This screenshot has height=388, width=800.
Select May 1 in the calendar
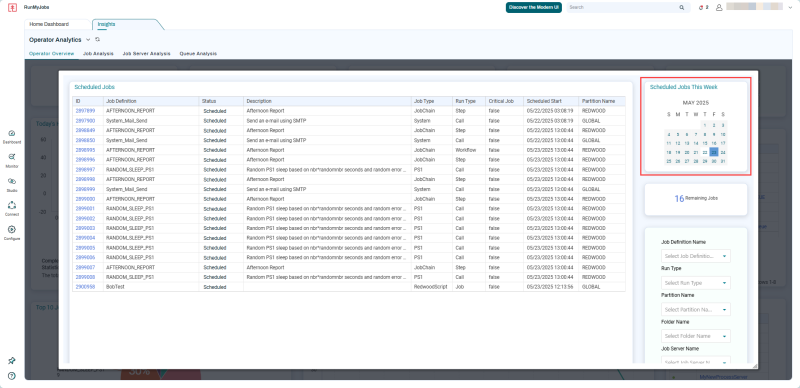pos(705,125)
